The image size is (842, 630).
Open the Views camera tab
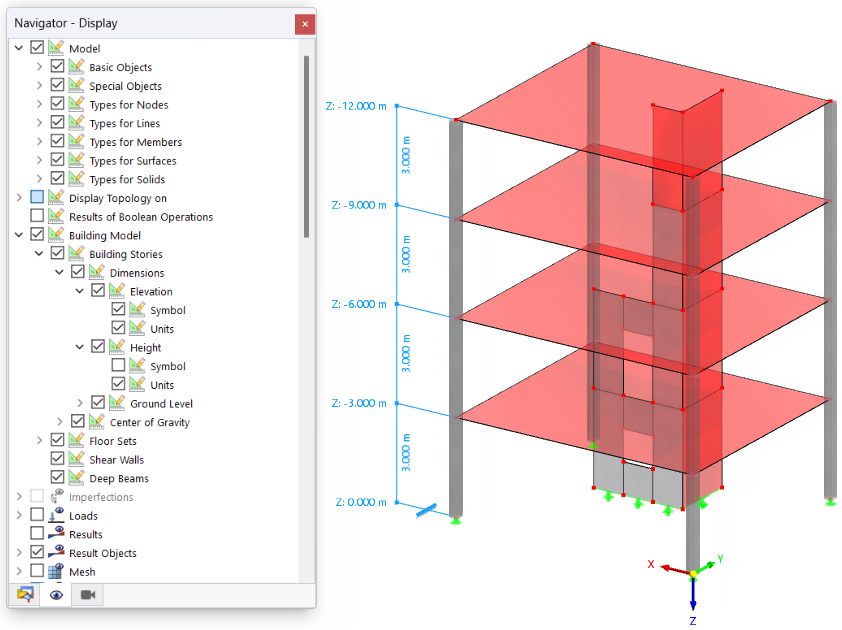(x=88, y=595)
